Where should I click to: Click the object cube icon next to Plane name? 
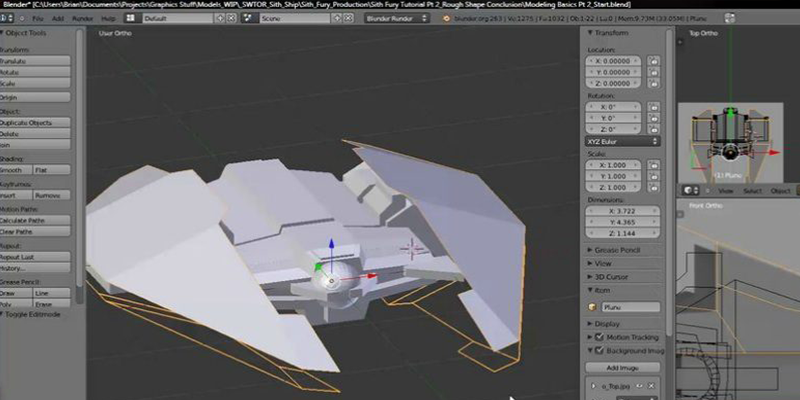(592, 307)
